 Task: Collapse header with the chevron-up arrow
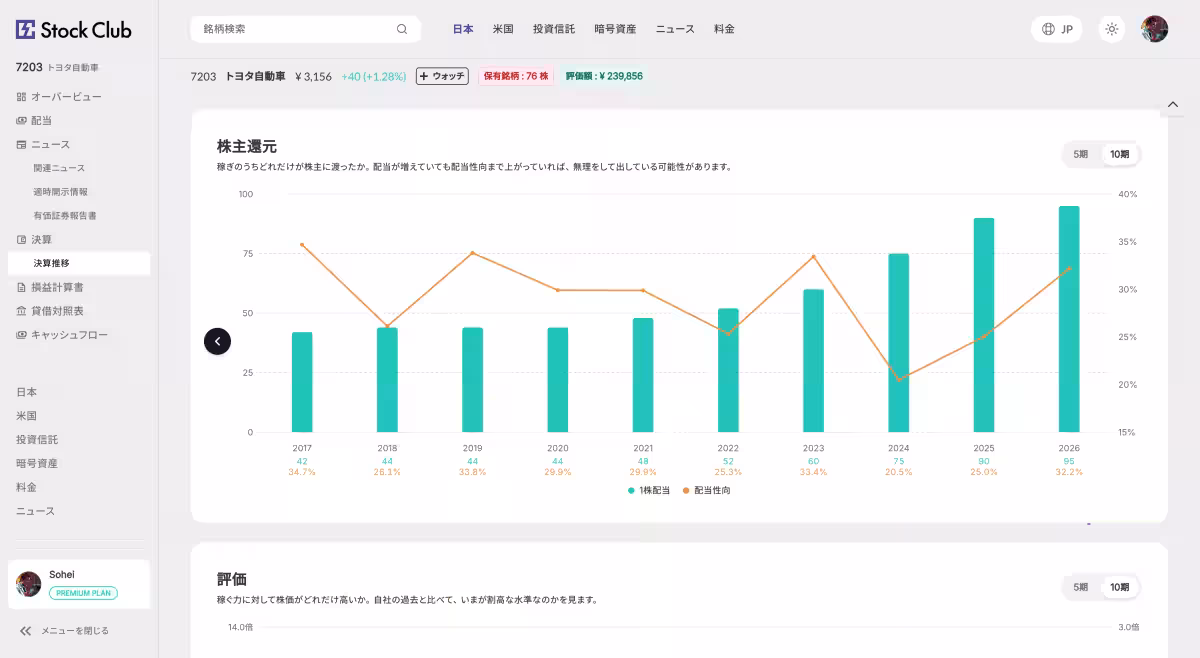pos(1174,104)
